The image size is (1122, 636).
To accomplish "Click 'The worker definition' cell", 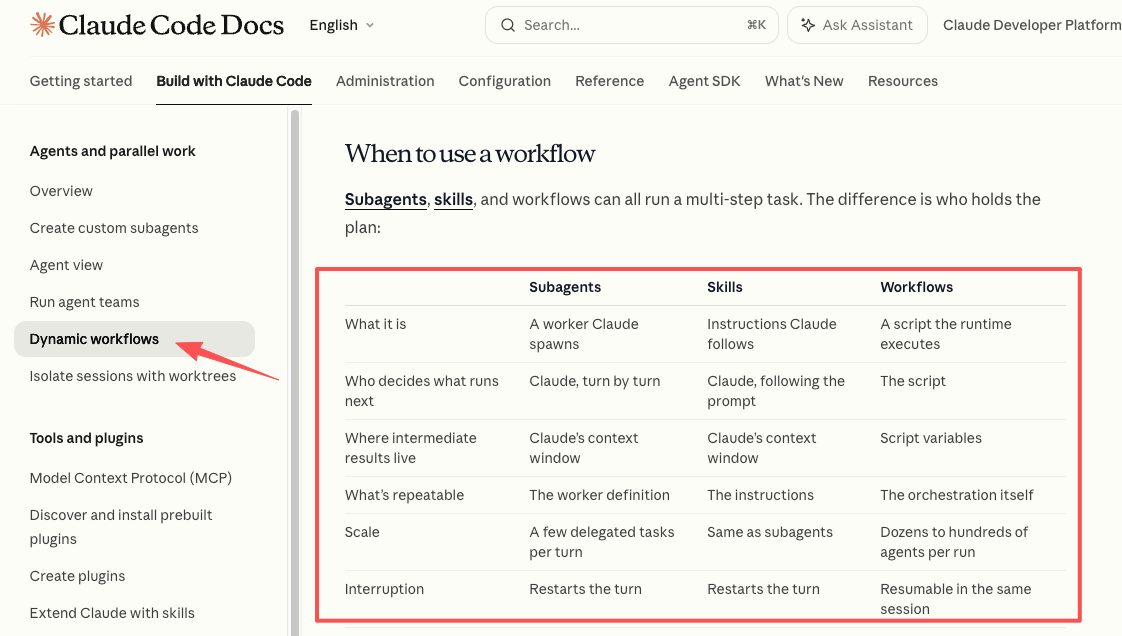I will coord(600,495).
